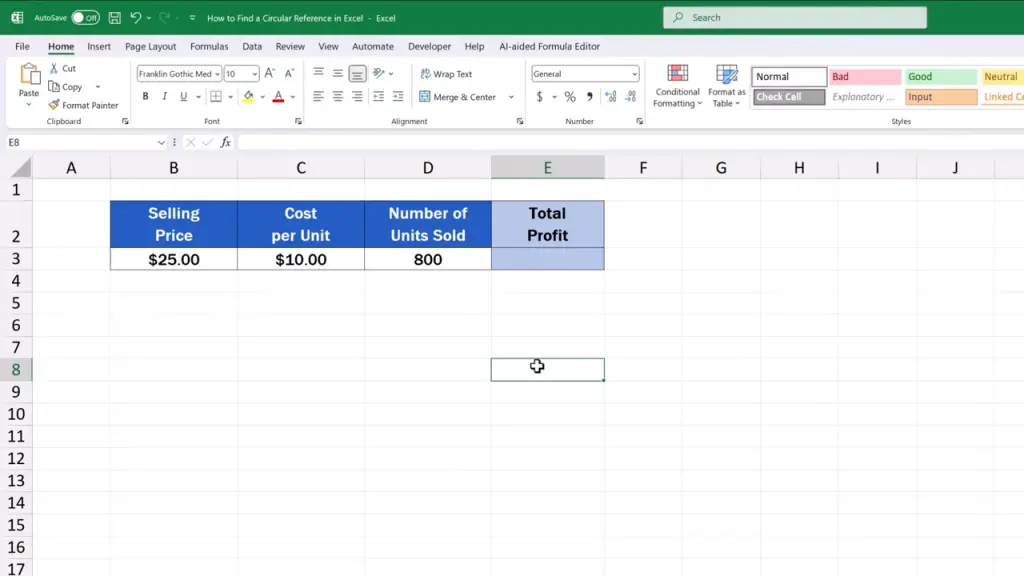This screenshot has width=1024, height=576.
Task: Open the font name dropdown
Action: [x=217, y=74]
